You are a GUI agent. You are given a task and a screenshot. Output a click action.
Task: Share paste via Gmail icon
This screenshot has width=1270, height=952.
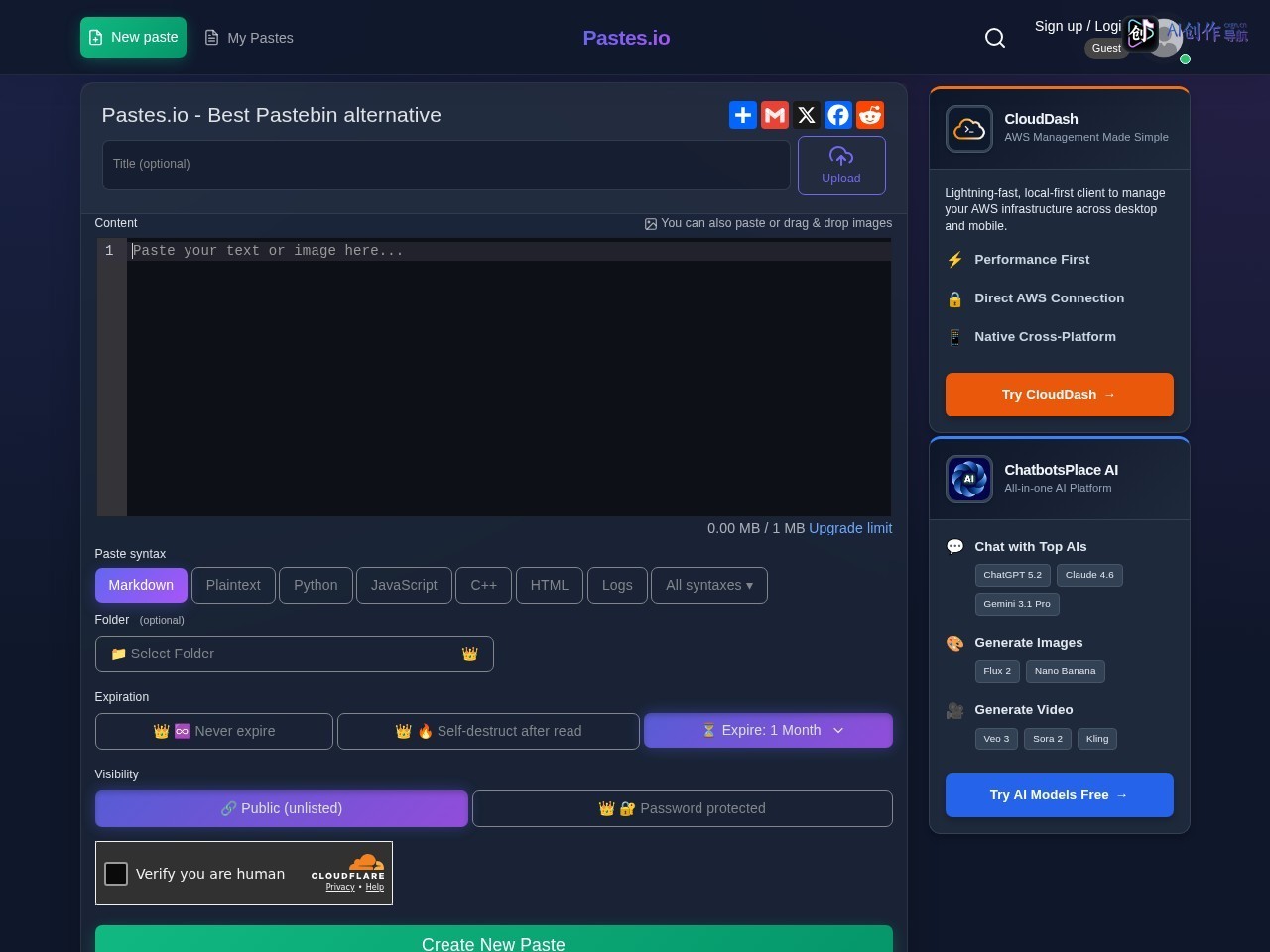(775, 115)
